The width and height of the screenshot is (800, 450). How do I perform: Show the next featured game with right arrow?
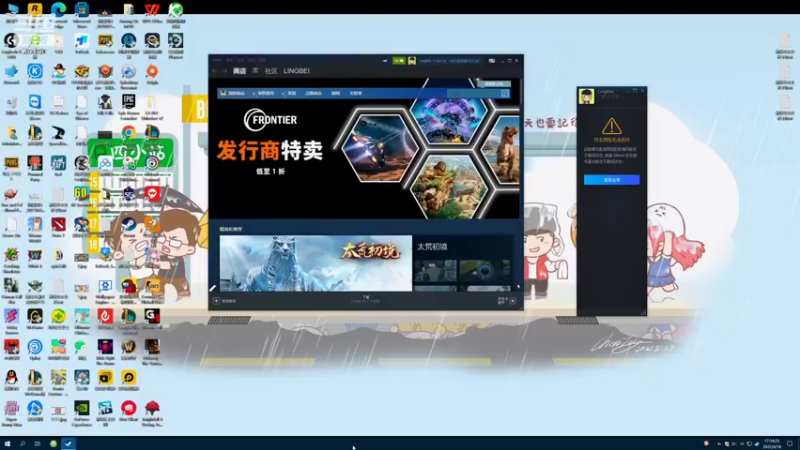coord(518,287)
